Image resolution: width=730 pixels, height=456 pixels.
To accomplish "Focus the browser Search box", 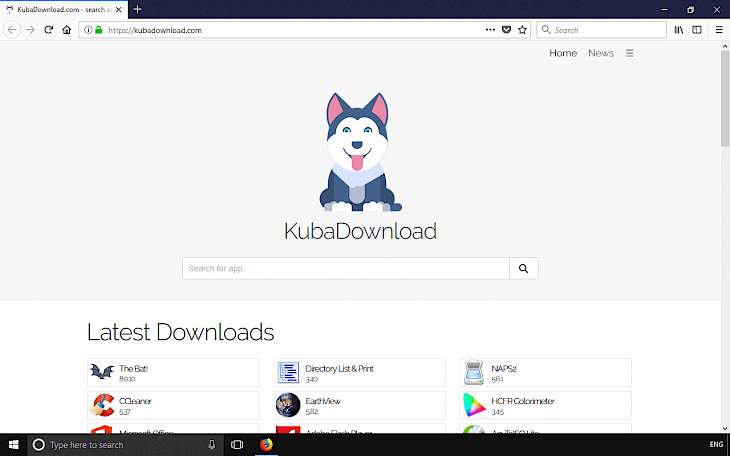I will coord(602,30).
